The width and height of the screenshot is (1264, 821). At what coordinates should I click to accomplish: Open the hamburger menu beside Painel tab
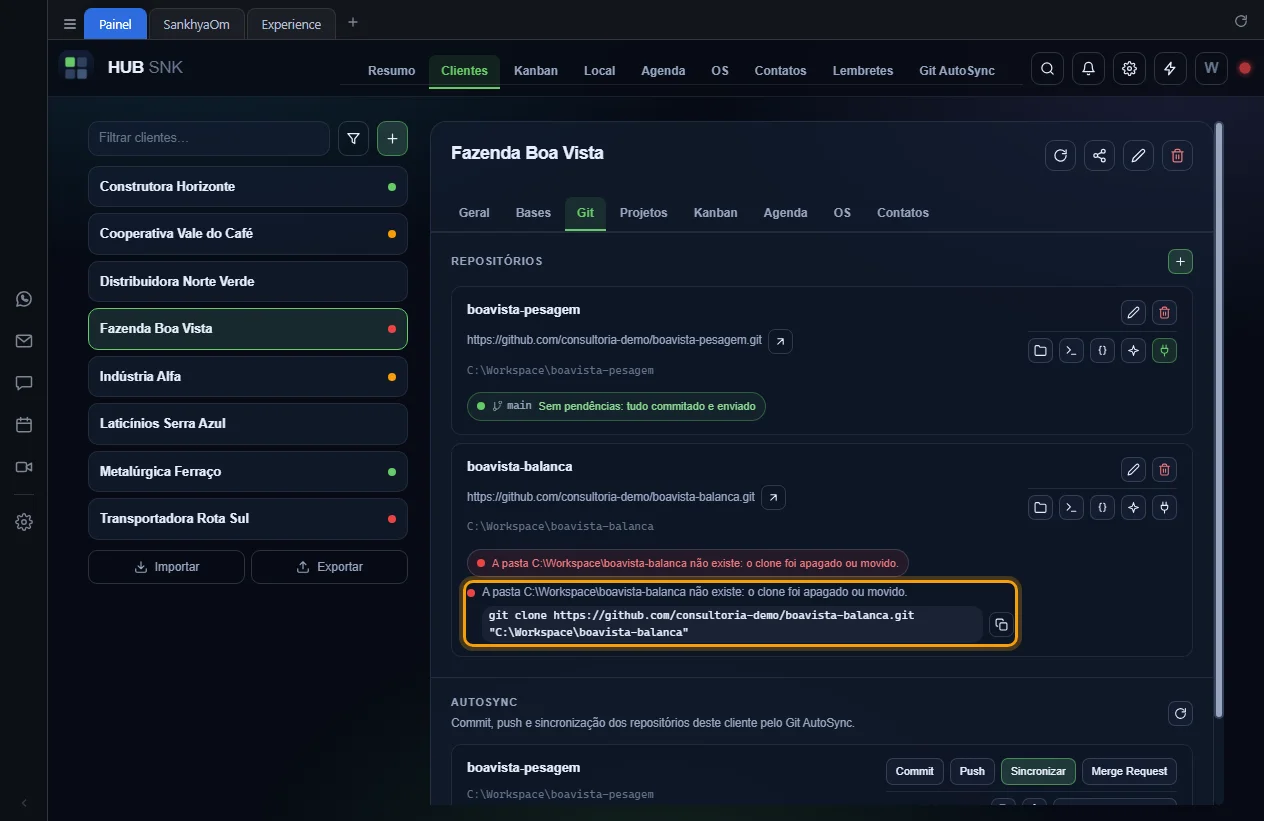pyautogui.click(x=69, y=24)
